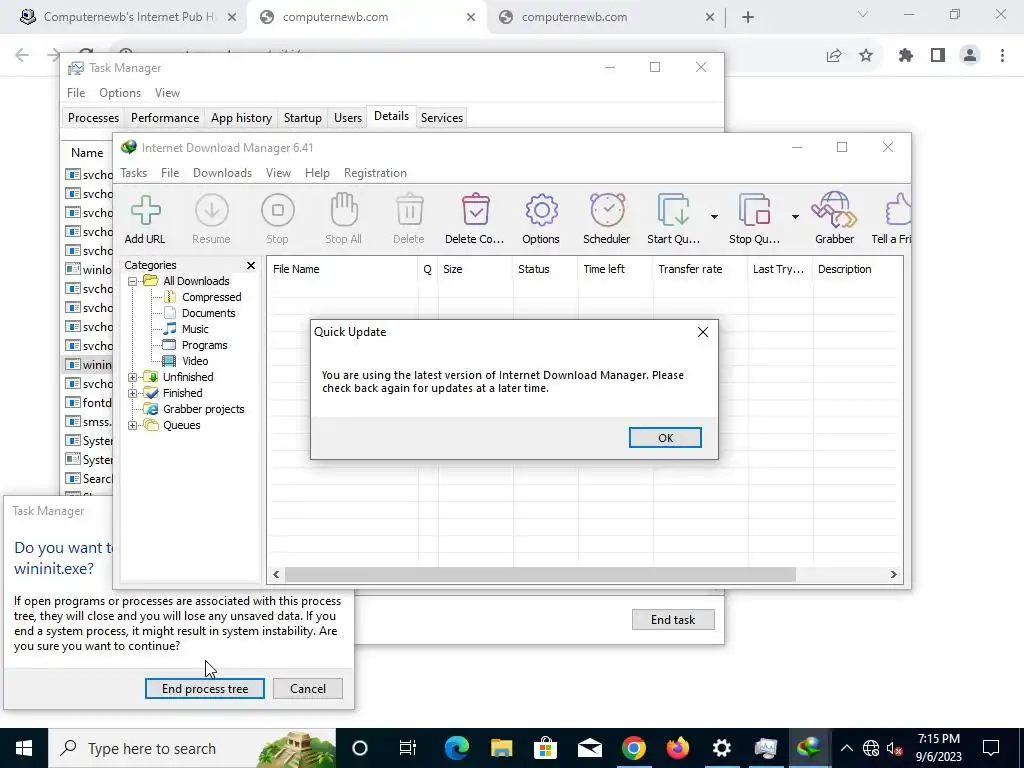1024x768 pixels.
Task: Open the Scheduler clock icon
Action: (607, 220)
